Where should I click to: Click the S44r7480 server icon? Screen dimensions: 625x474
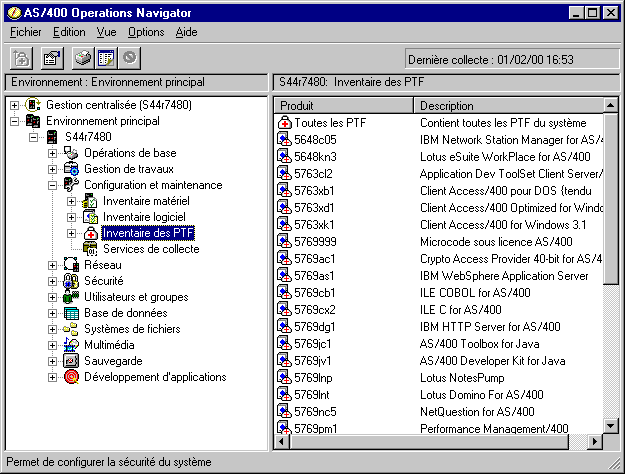click(52, 137)
